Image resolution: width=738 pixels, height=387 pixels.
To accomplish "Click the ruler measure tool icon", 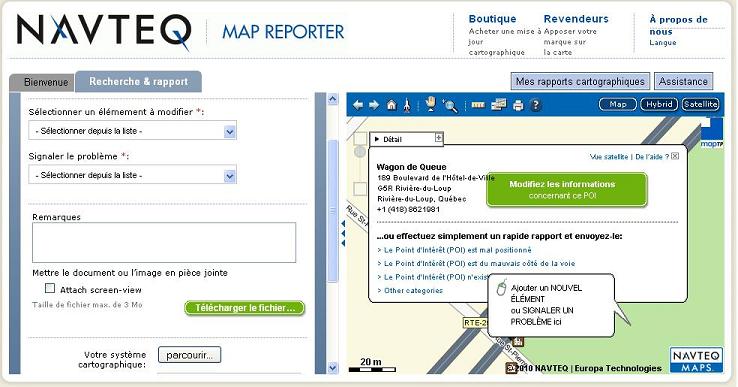I will click(x=478, y=105).
